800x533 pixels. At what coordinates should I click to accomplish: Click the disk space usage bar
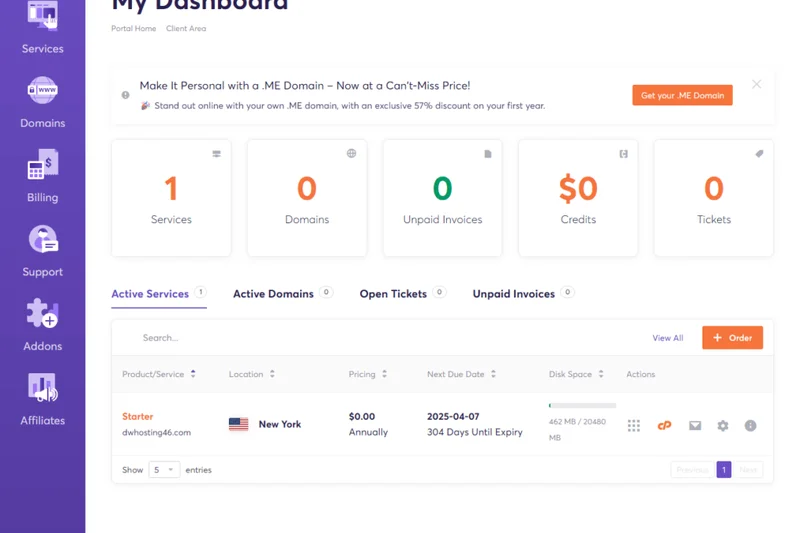[x=582, y=406]
